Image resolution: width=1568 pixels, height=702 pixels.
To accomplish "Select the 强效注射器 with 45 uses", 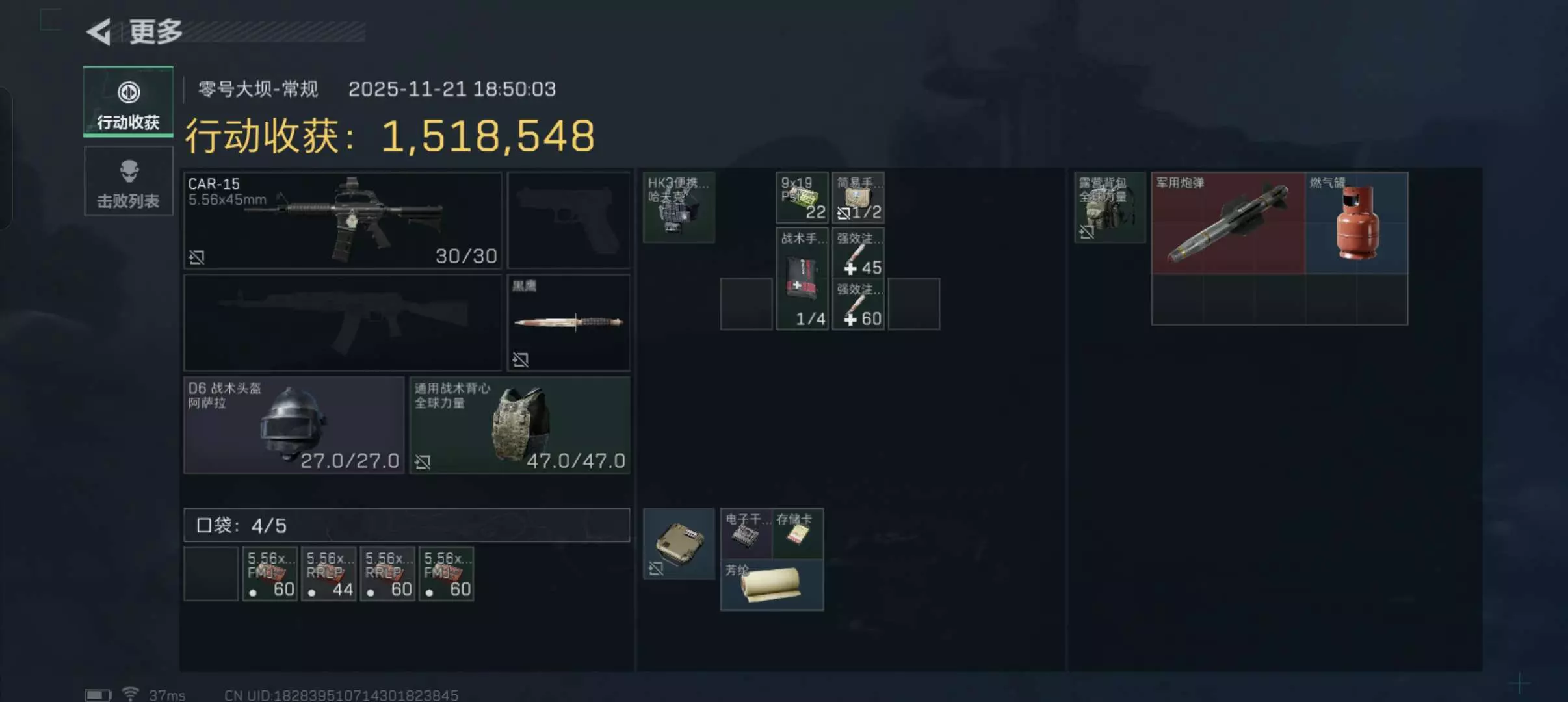I will click(858, 253).
